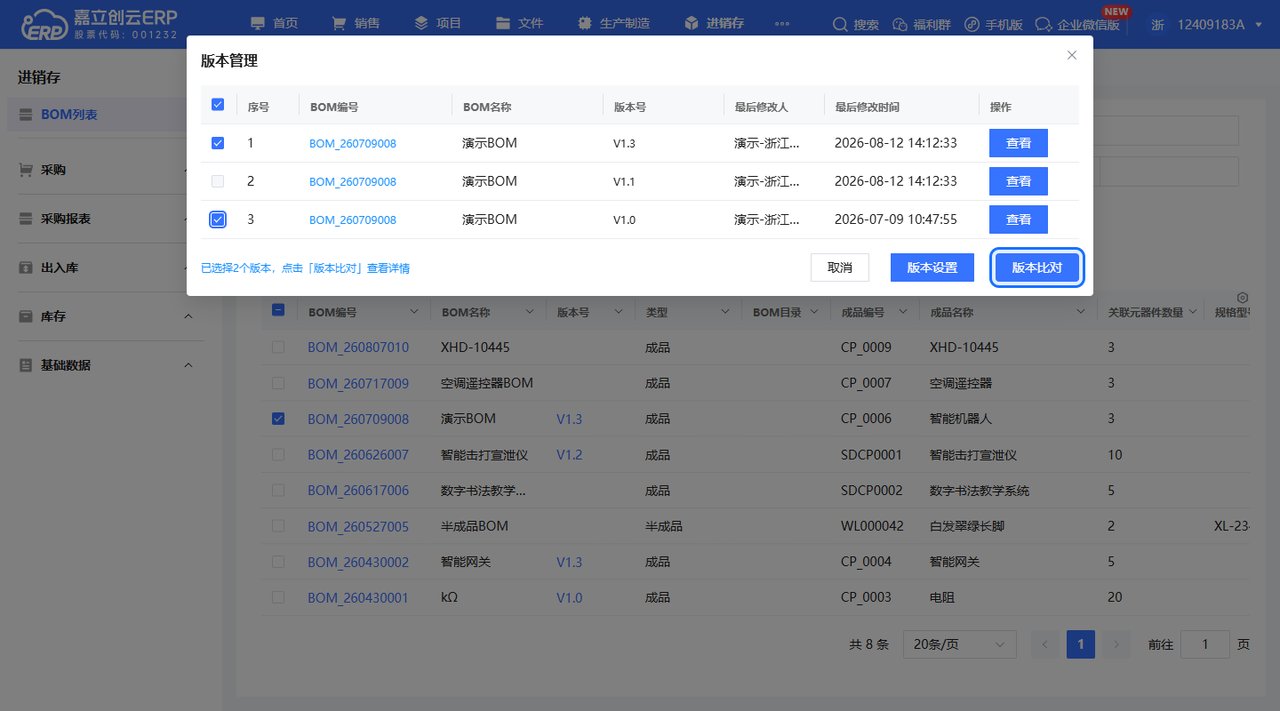Image resolution: width=1280 pixels, height=711 pixels.
Task: Show more navigation items via ellipsis
Action: (782, 23)
